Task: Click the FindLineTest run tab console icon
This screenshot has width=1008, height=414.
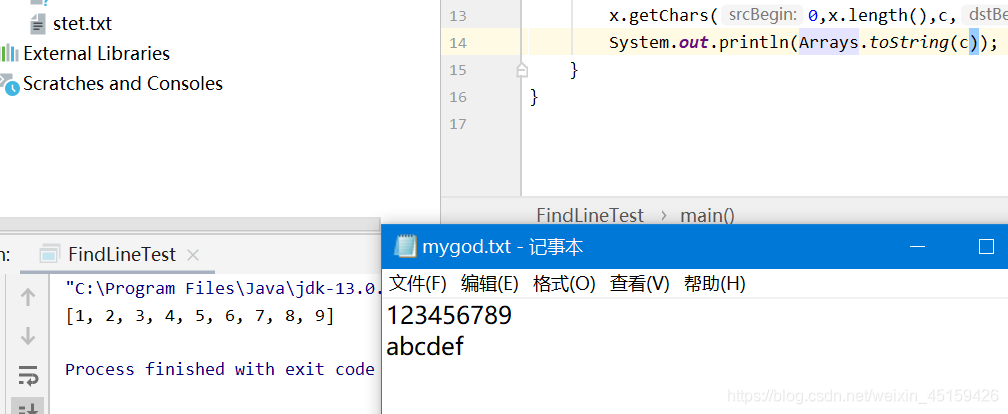Action: point(50,255)
